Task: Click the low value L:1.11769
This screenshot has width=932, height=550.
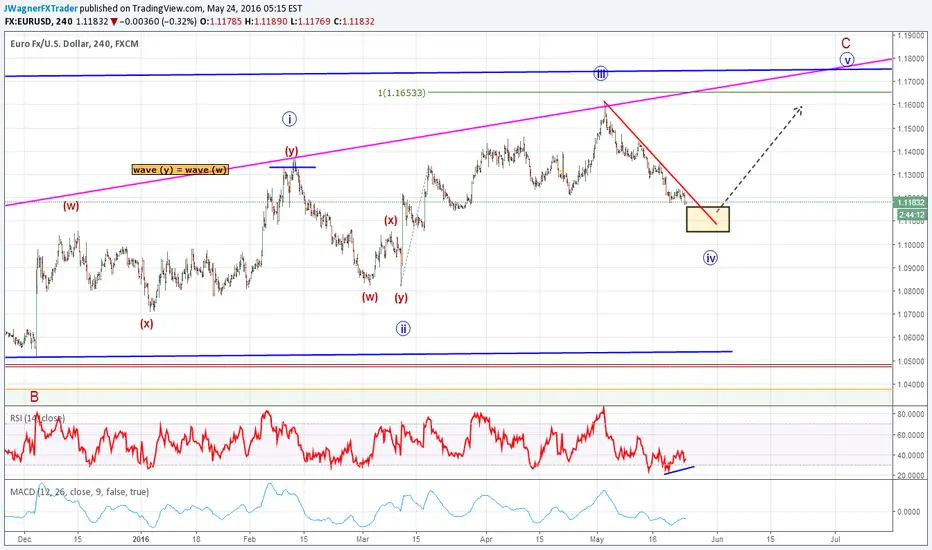Action: pos(310,21)
